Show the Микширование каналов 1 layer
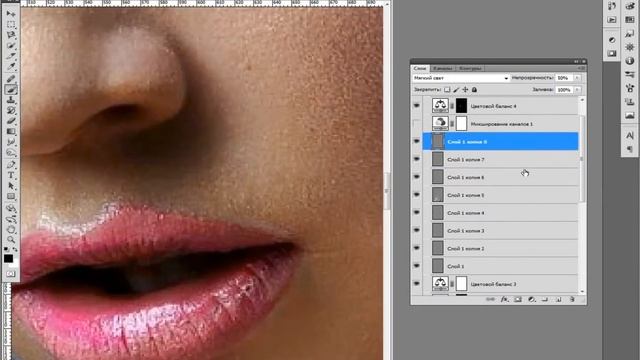The image size is (640, 360). coord(417,124)
